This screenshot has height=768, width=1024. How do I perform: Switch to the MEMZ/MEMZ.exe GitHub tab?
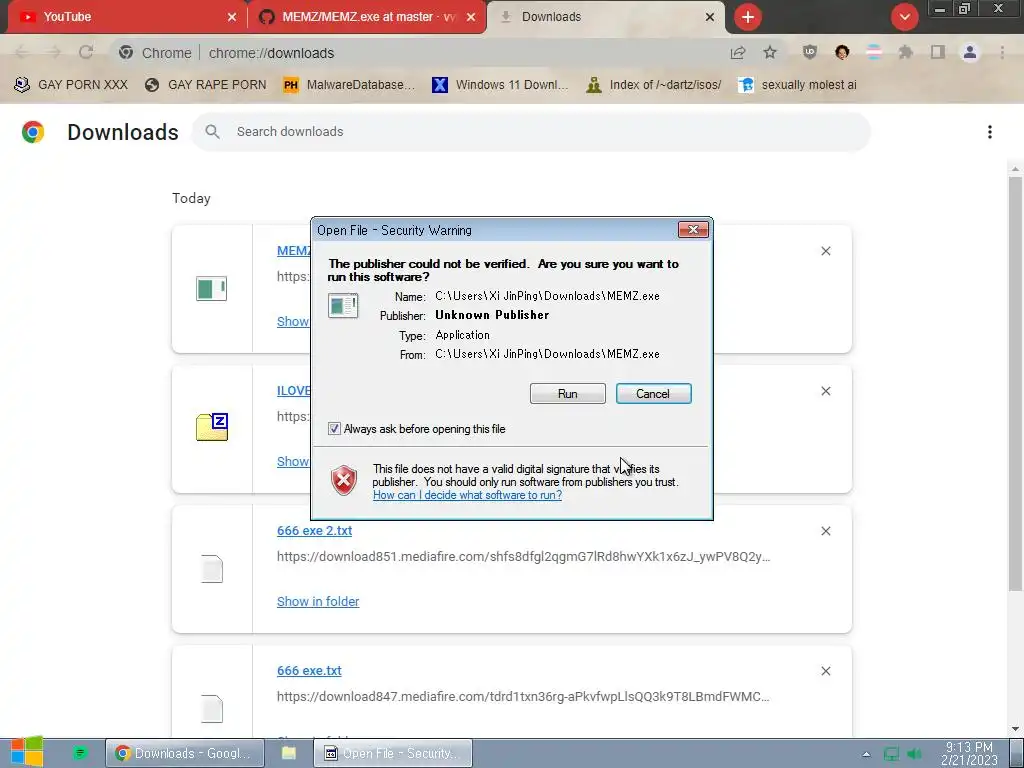pos(366,17)
